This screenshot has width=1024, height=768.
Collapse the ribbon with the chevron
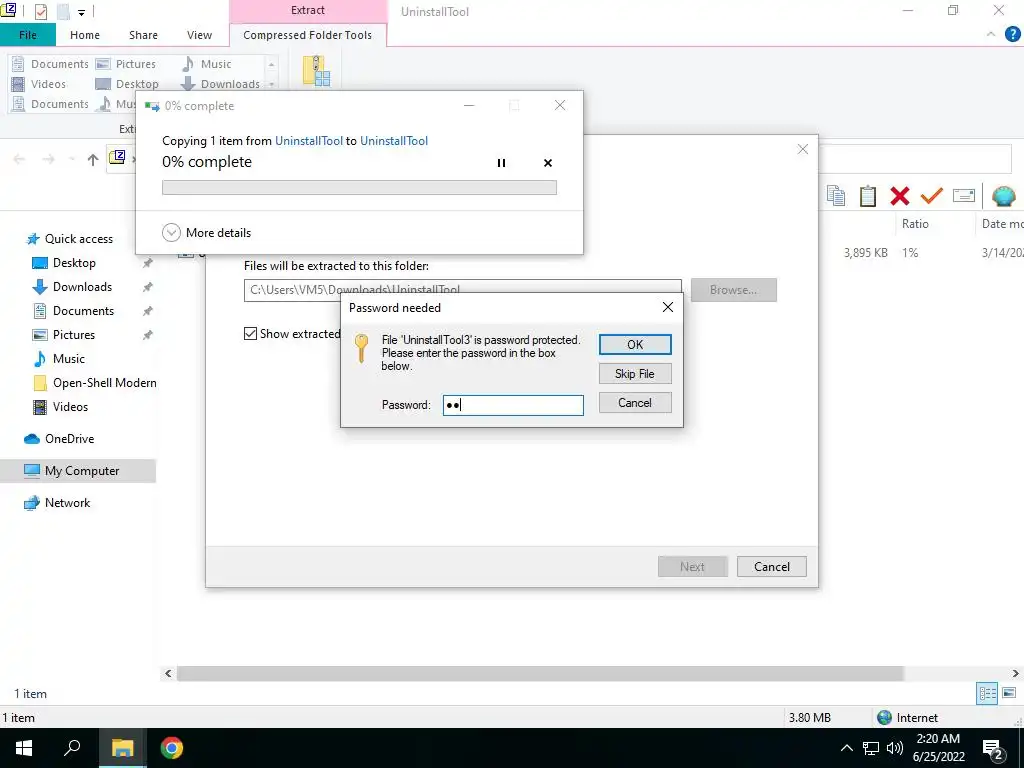[x=991, y=35]
